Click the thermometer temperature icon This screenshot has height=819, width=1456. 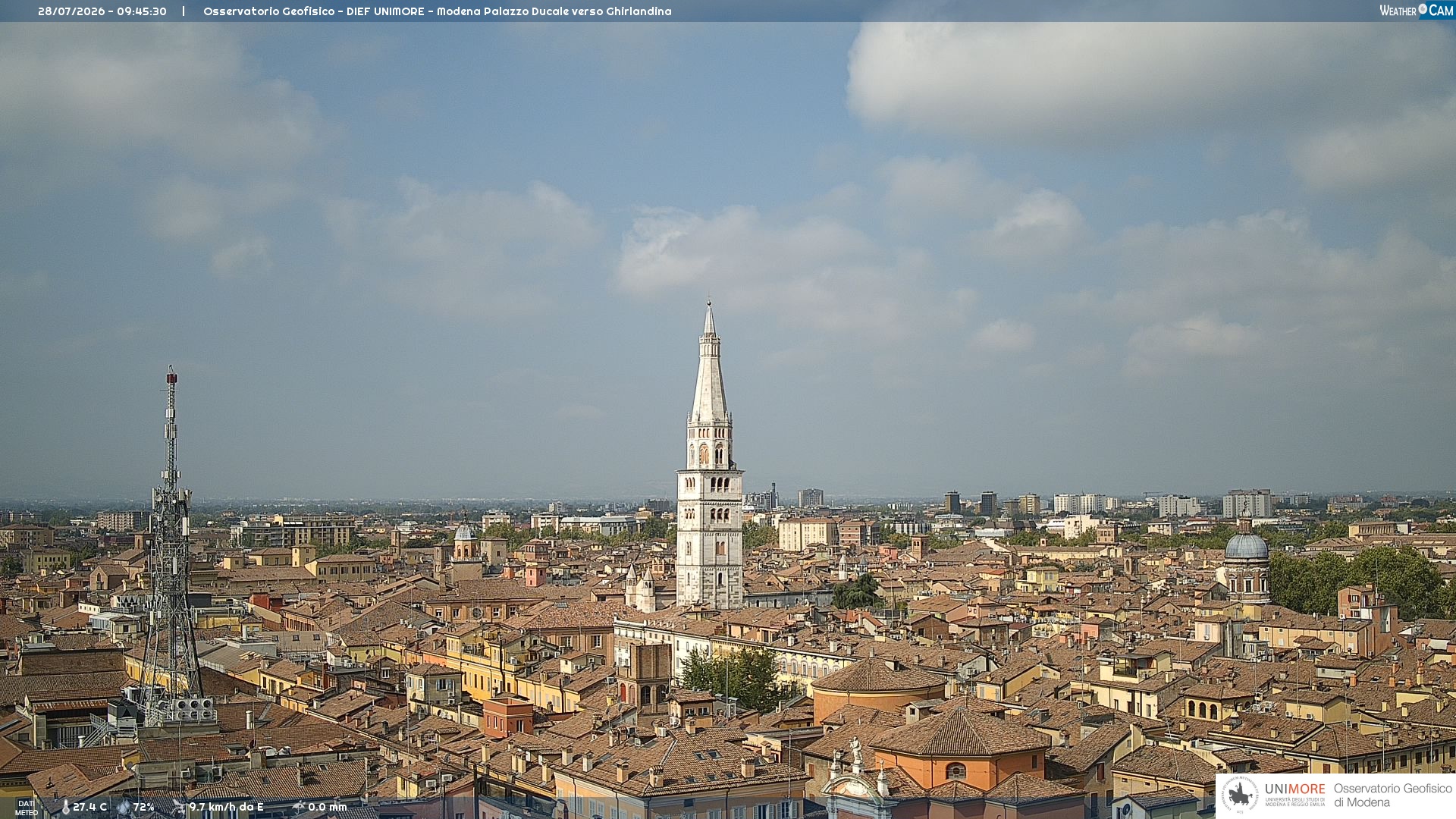[65, 807]
